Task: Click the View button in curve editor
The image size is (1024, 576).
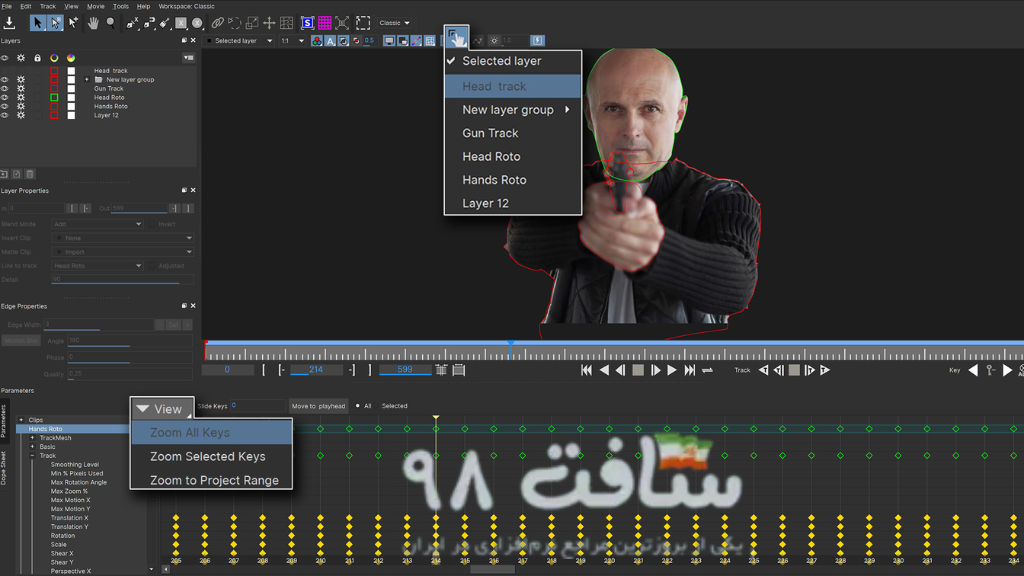Action: click(161, 409)
